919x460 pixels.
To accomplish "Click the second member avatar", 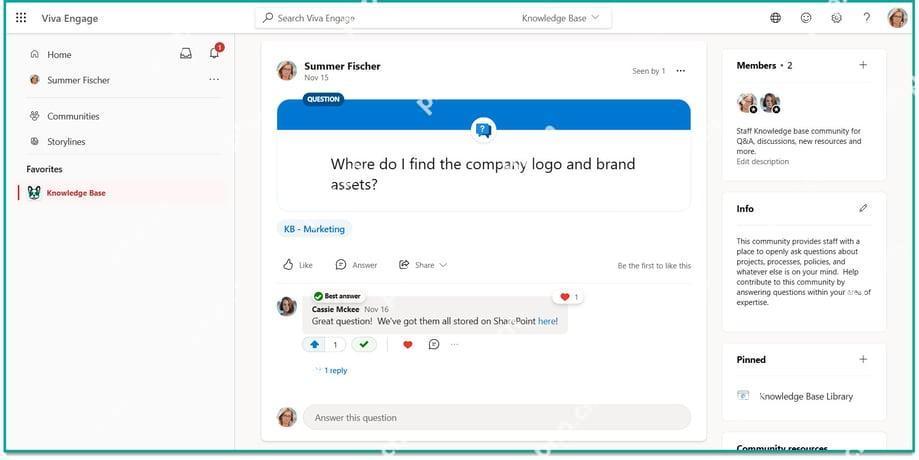I will [770, 103].
